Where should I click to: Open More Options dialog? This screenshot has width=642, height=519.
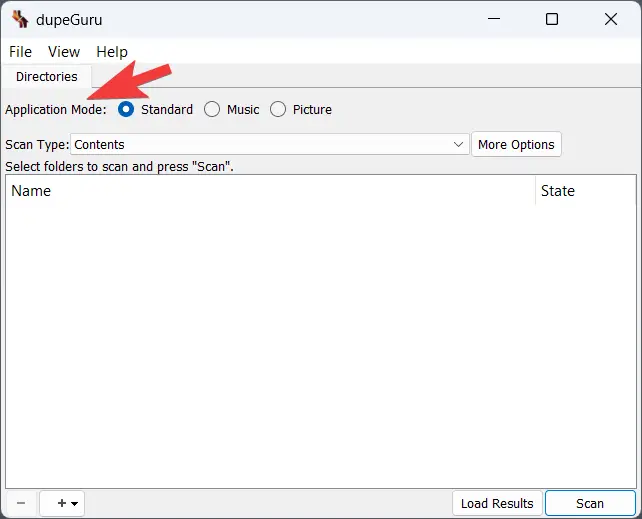pos(516,144)
